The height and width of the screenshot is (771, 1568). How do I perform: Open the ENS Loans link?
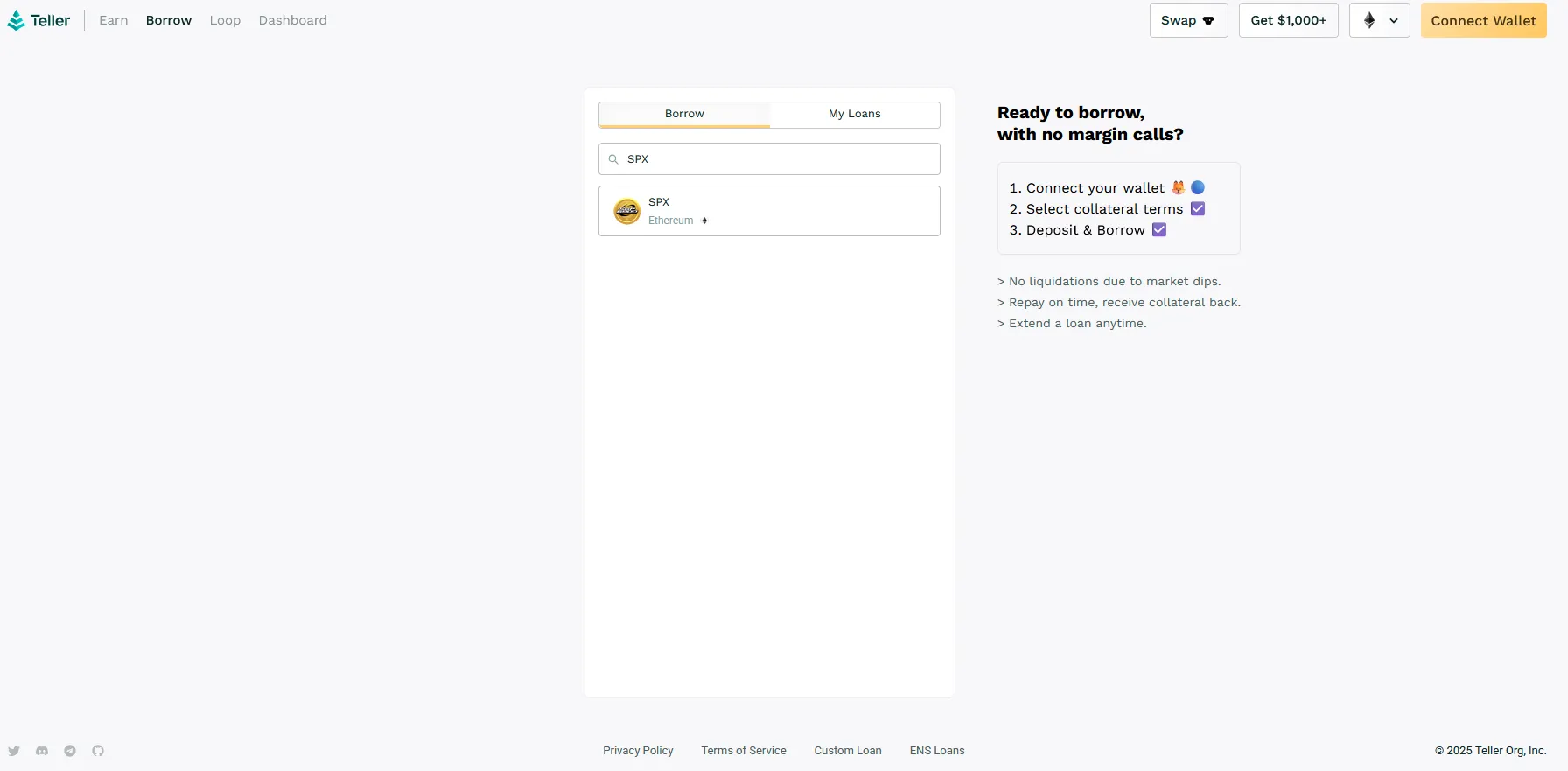point(937,751)
